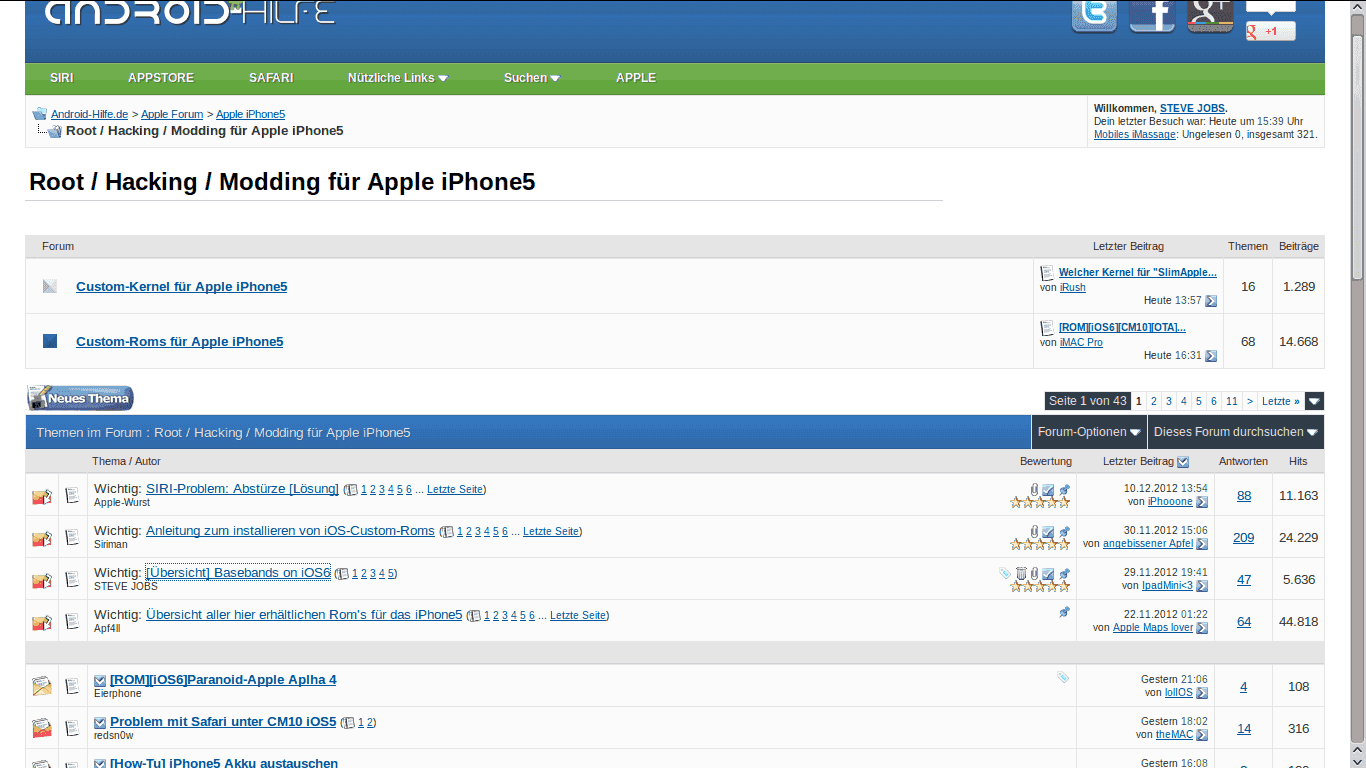
Task: Open the APPLE menu item
Action: coord(636,78)
